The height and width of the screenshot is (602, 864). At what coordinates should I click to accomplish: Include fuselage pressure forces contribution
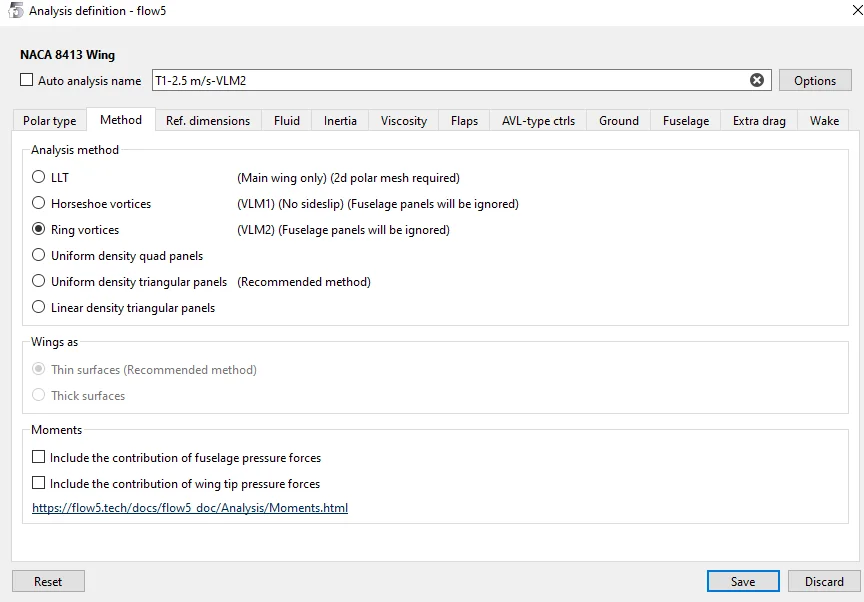(x=39, y=457)
